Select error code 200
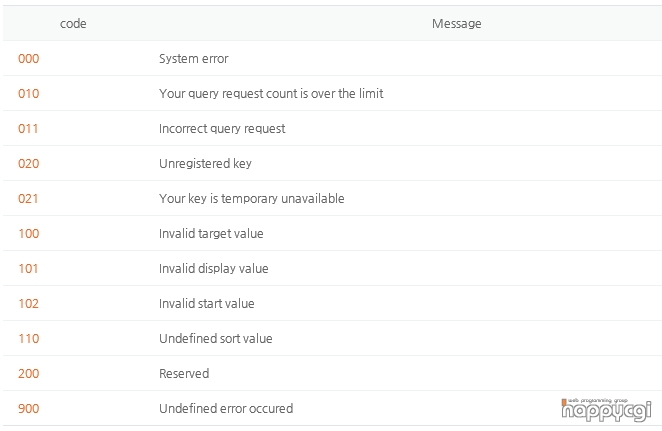 click(29, 374)
